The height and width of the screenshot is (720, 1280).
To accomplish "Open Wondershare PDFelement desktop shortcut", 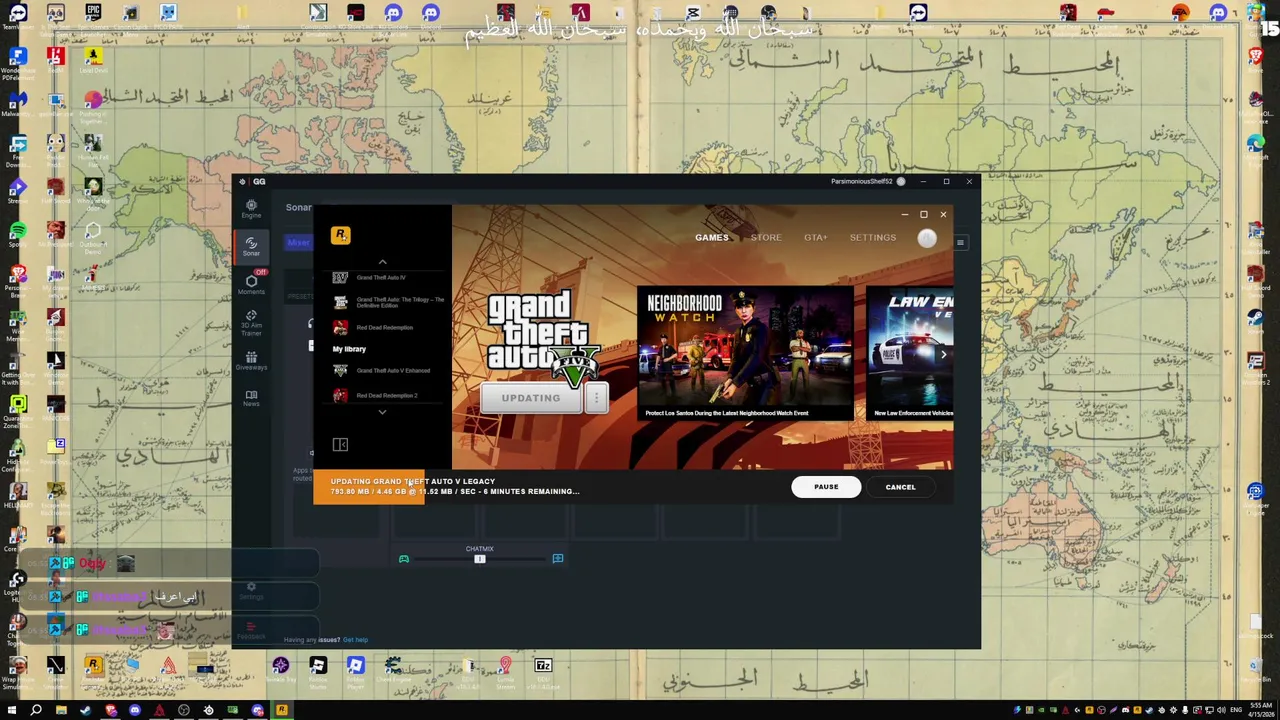I will click(18, 62).
